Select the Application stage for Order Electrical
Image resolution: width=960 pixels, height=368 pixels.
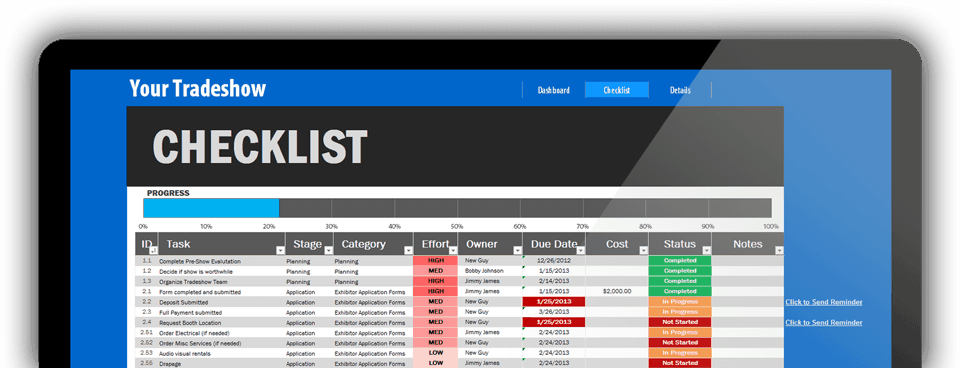click(309, 332)
